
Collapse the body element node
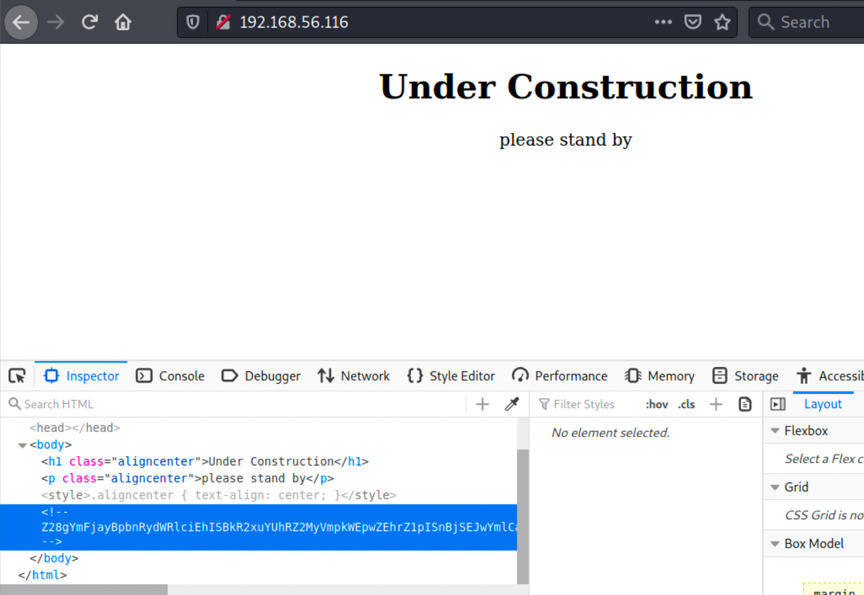click(x=23, y=445)
